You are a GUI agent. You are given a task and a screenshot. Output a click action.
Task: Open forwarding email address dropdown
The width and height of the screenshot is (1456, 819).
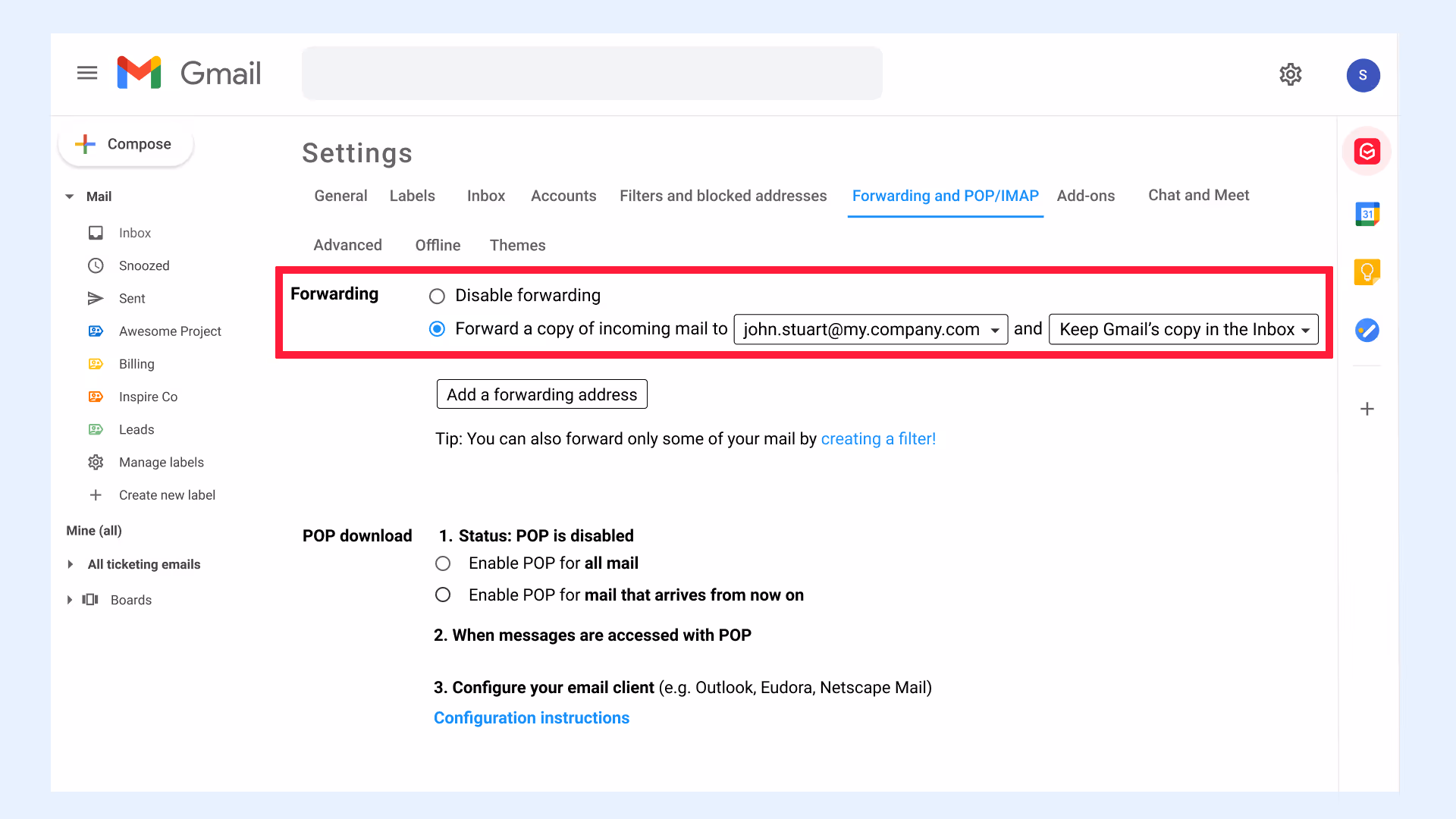point(871,329)
